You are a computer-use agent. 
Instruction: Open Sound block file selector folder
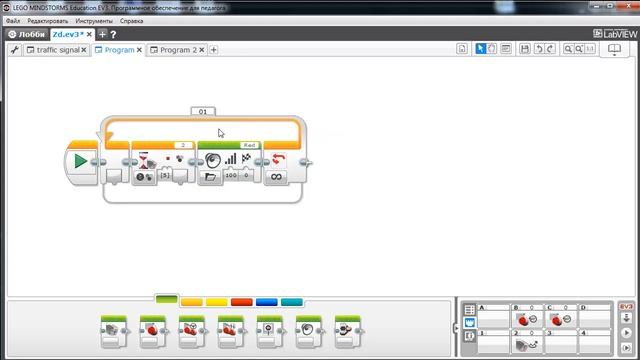[x=210, y=177]
